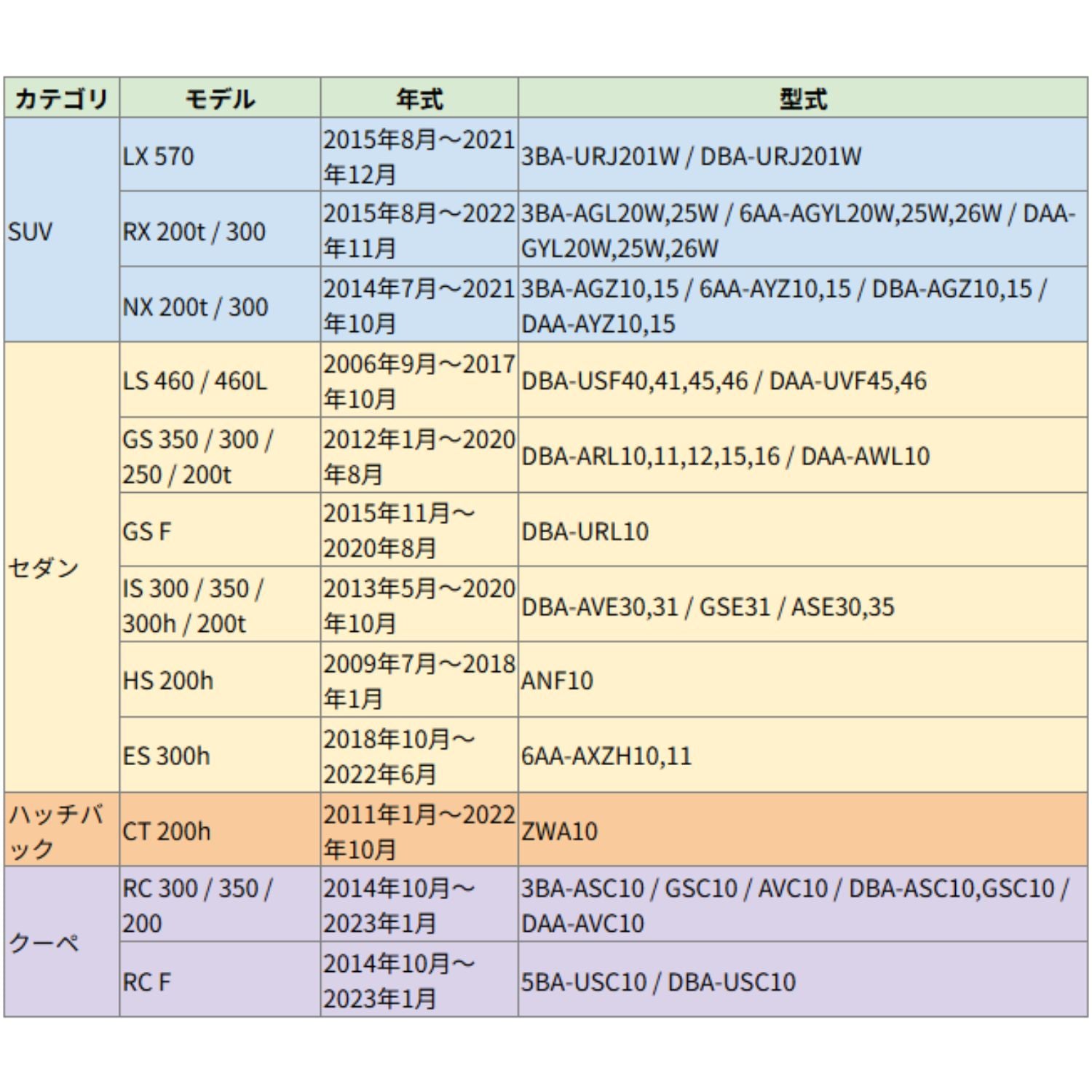Screen dimensions: 1092x1092
Task: Select the SUV category cell
Action: pos(62,230)
